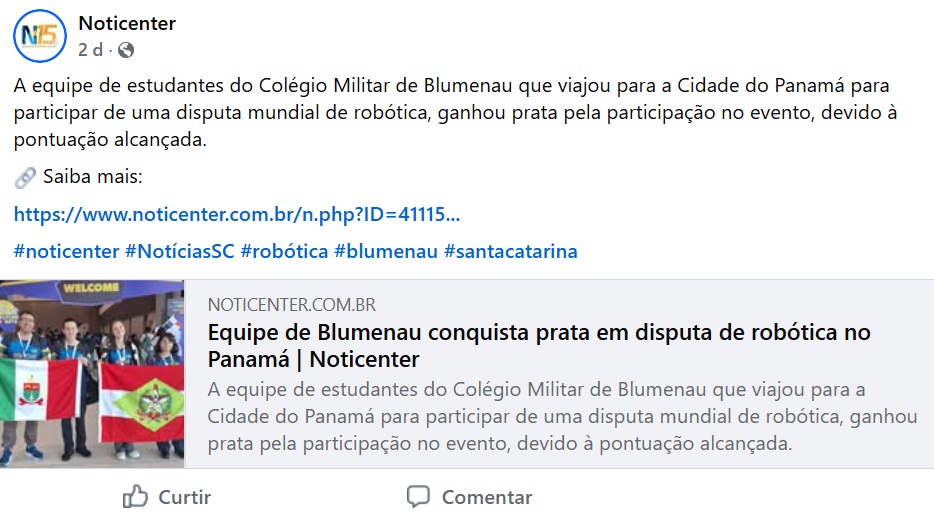Click the speech bubble Comentar icon
934x518 pixels.
coord(418,497)
